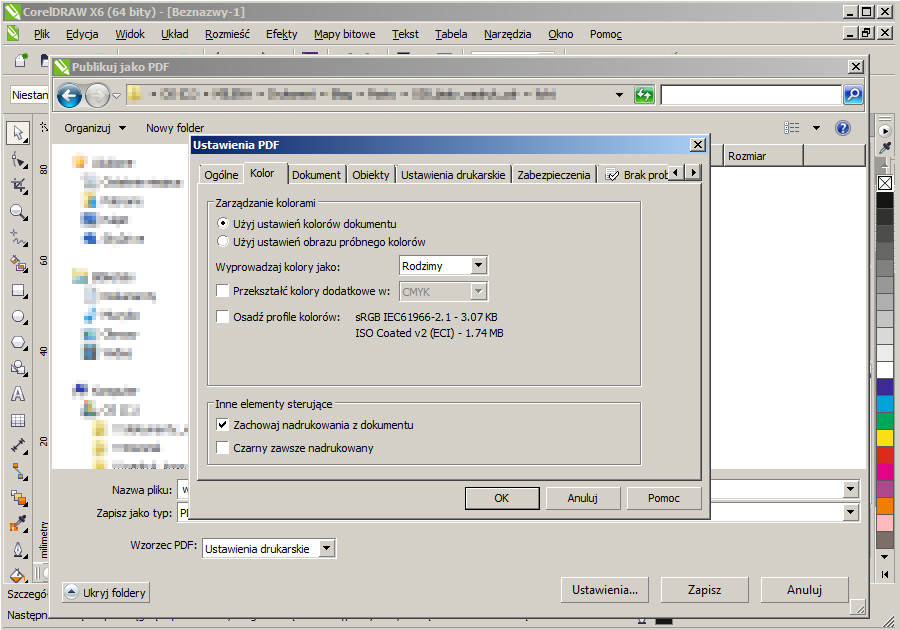Select the Rectangle tool

point(18,290)
